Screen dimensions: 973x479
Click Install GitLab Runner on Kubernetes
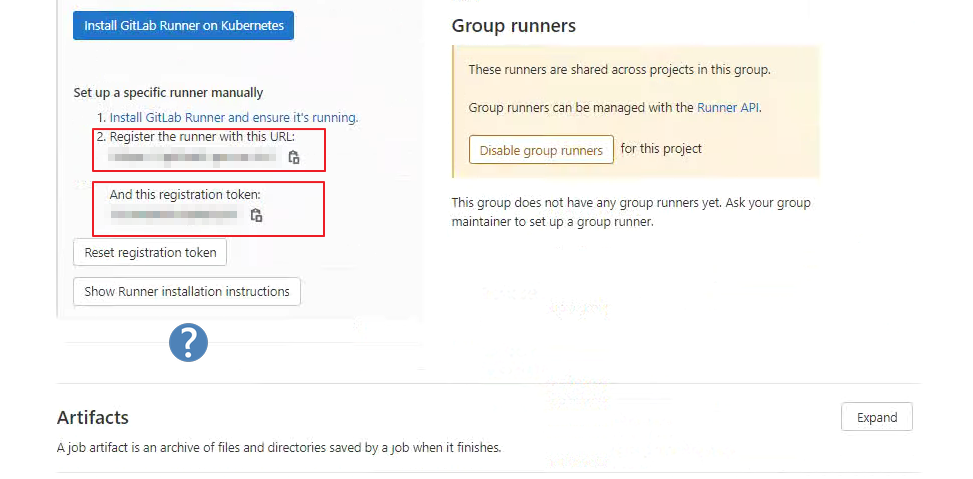(184, 25)
